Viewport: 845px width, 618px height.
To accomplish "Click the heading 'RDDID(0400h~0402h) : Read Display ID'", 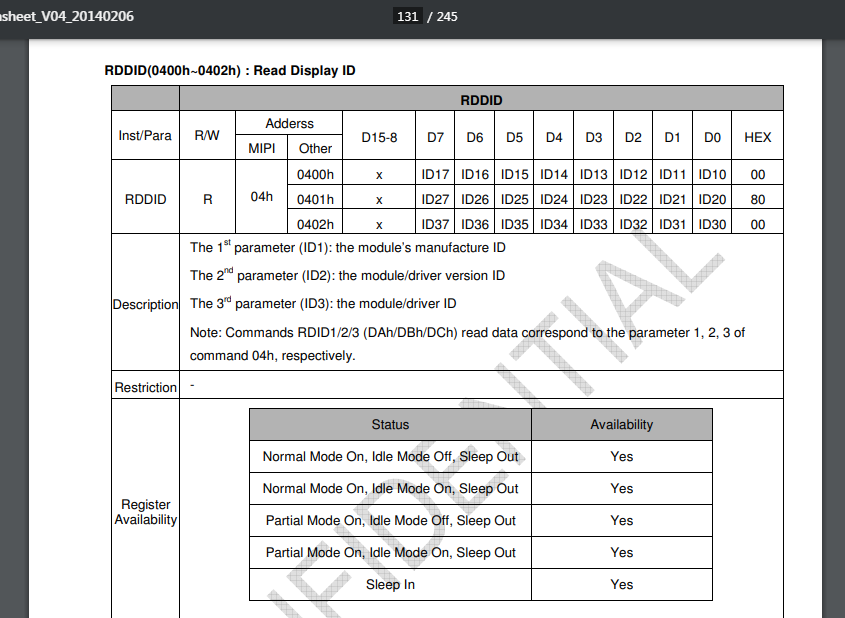I will [230, 71].
